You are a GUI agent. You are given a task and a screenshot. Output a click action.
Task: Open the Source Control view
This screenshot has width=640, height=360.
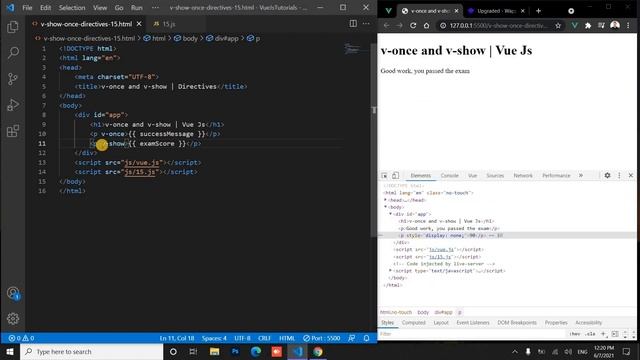13,79
